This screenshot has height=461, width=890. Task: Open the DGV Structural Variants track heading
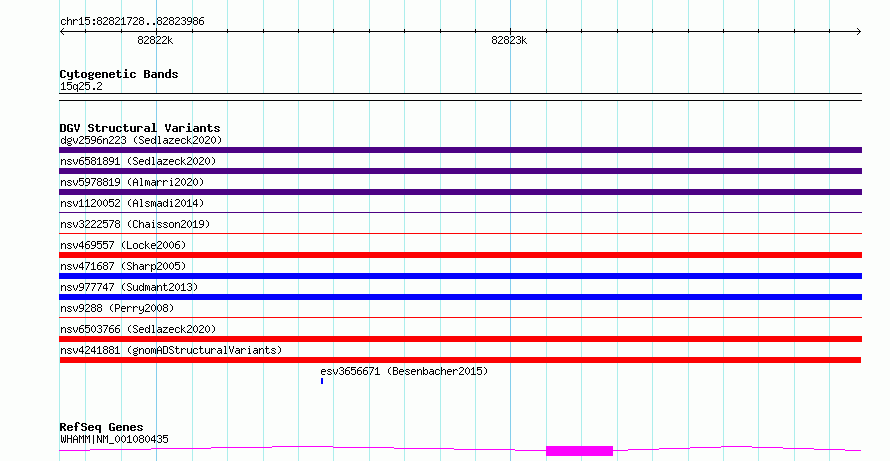[140, 128]
